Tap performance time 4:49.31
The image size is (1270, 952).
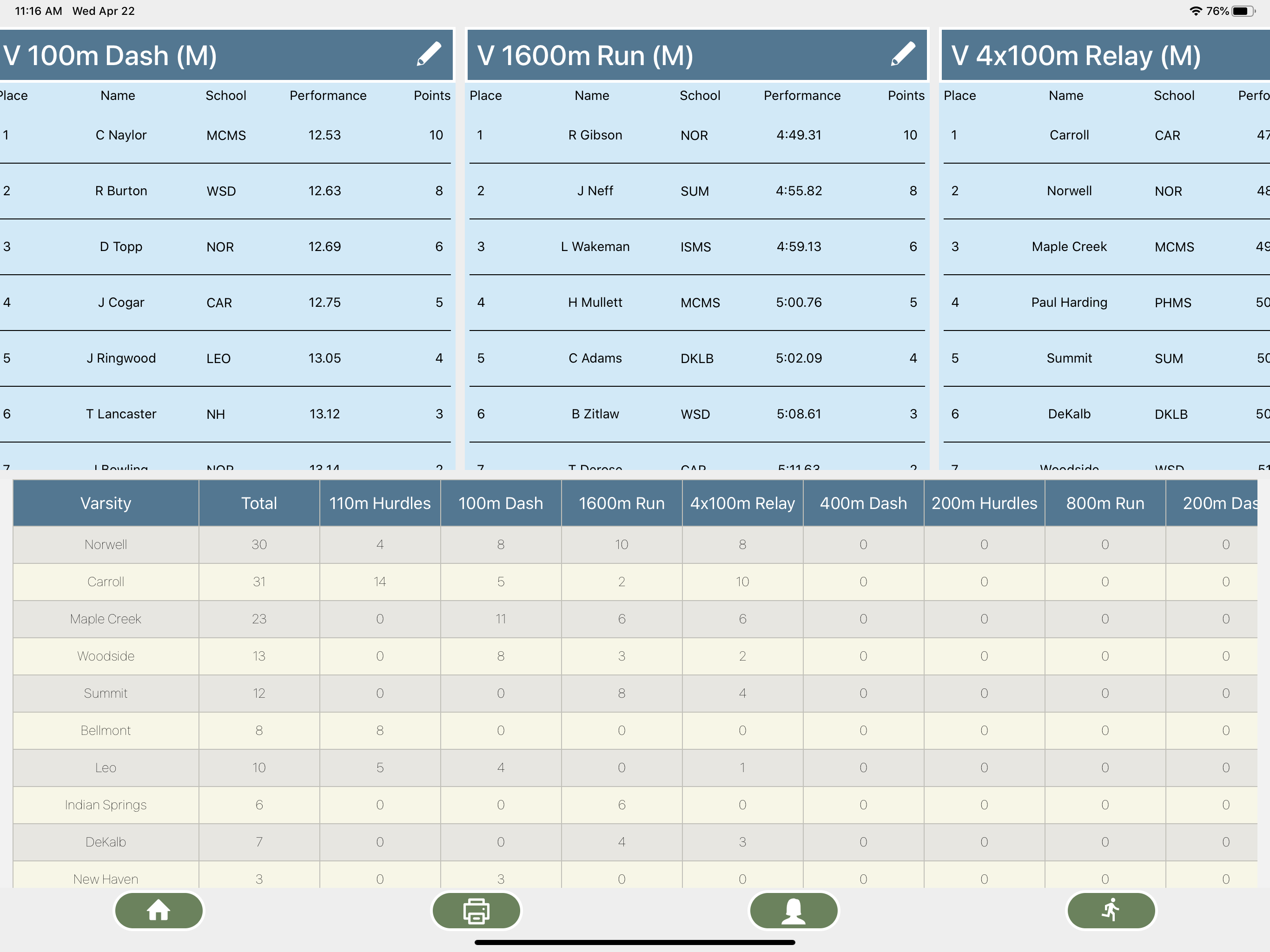click(799, 135)
